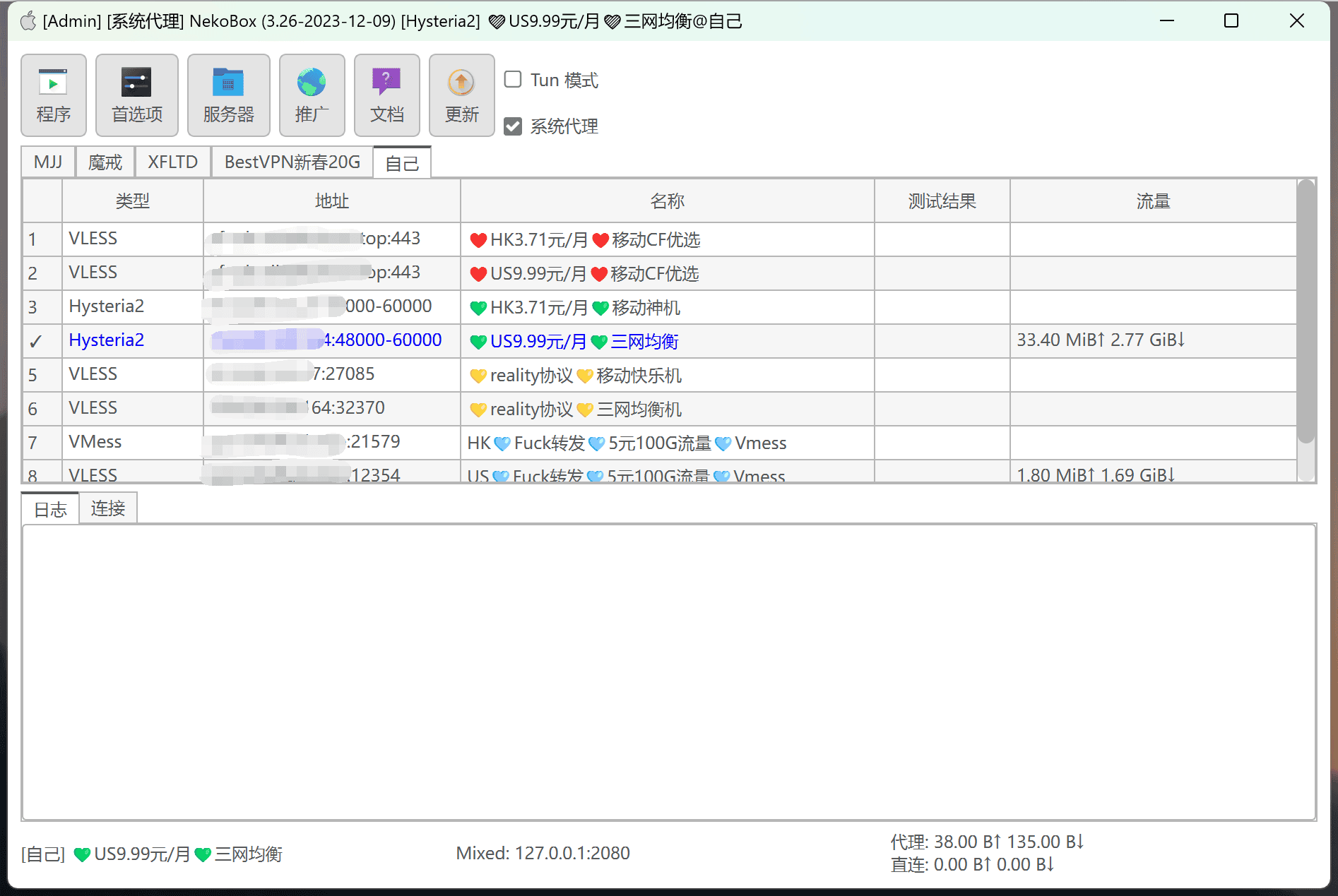
Task: Sort by the 名称 column header
Action: coord(668,201)
